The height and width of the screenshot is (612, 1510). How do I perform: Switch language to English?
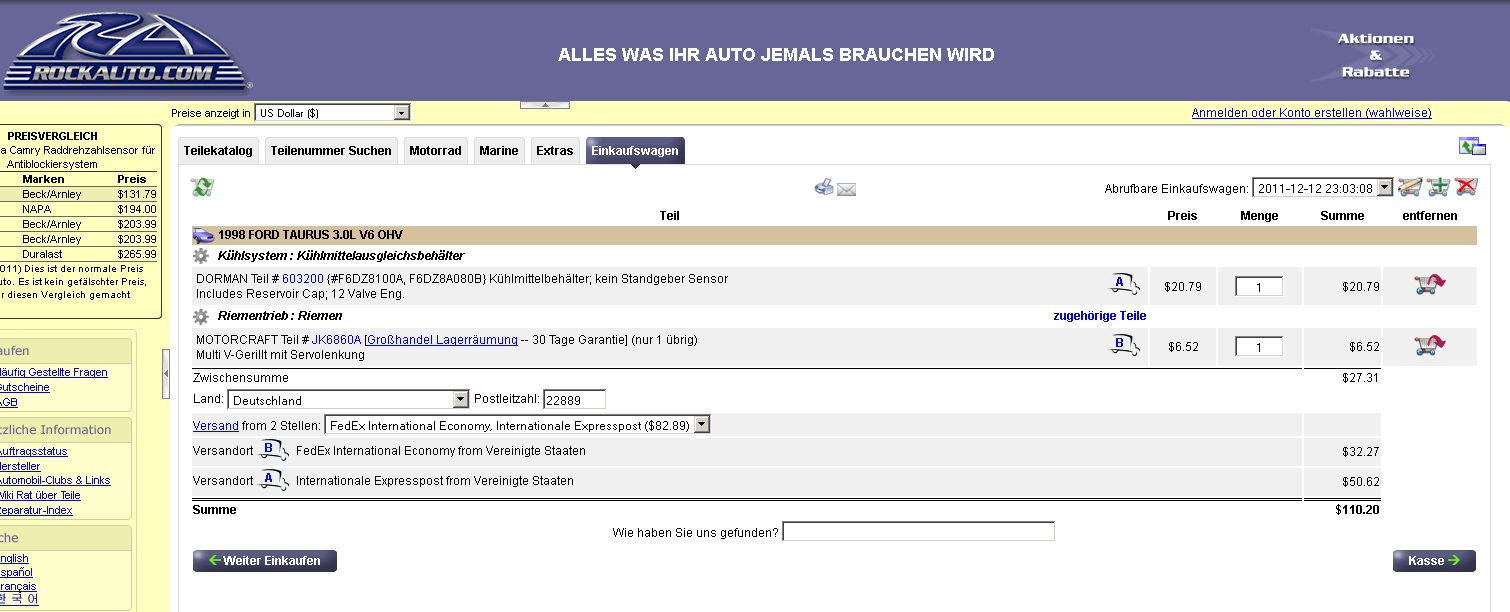14,559
